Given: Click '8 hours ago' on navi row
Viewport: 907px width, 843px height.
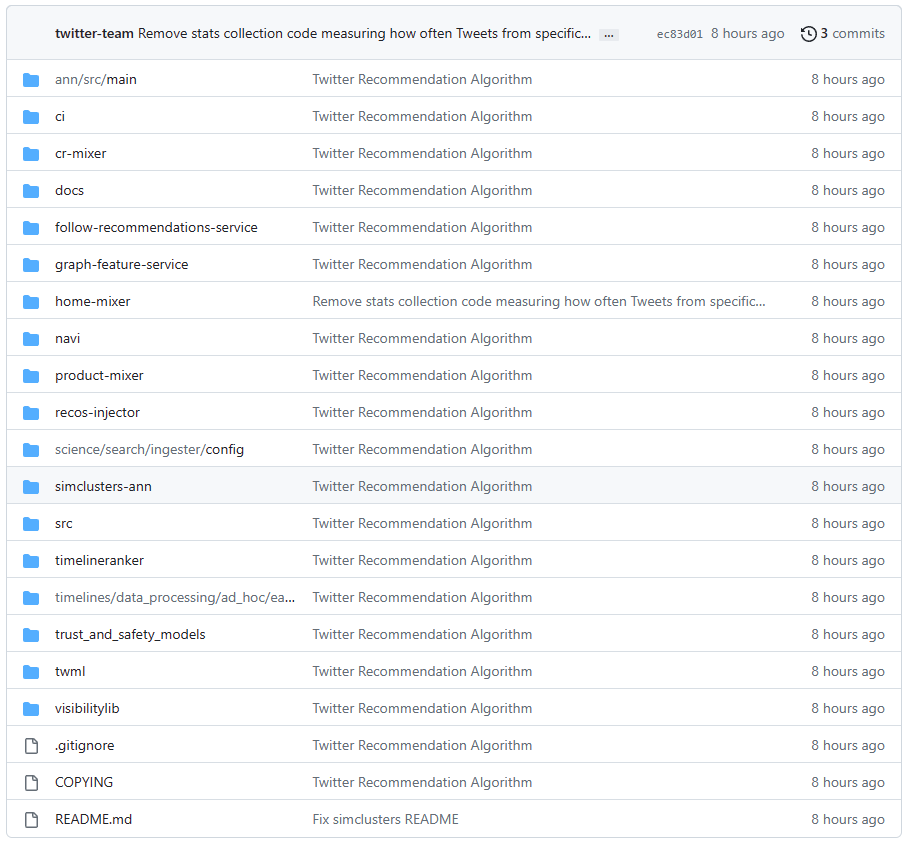Looking at the screenshot, I should point(847,338).
